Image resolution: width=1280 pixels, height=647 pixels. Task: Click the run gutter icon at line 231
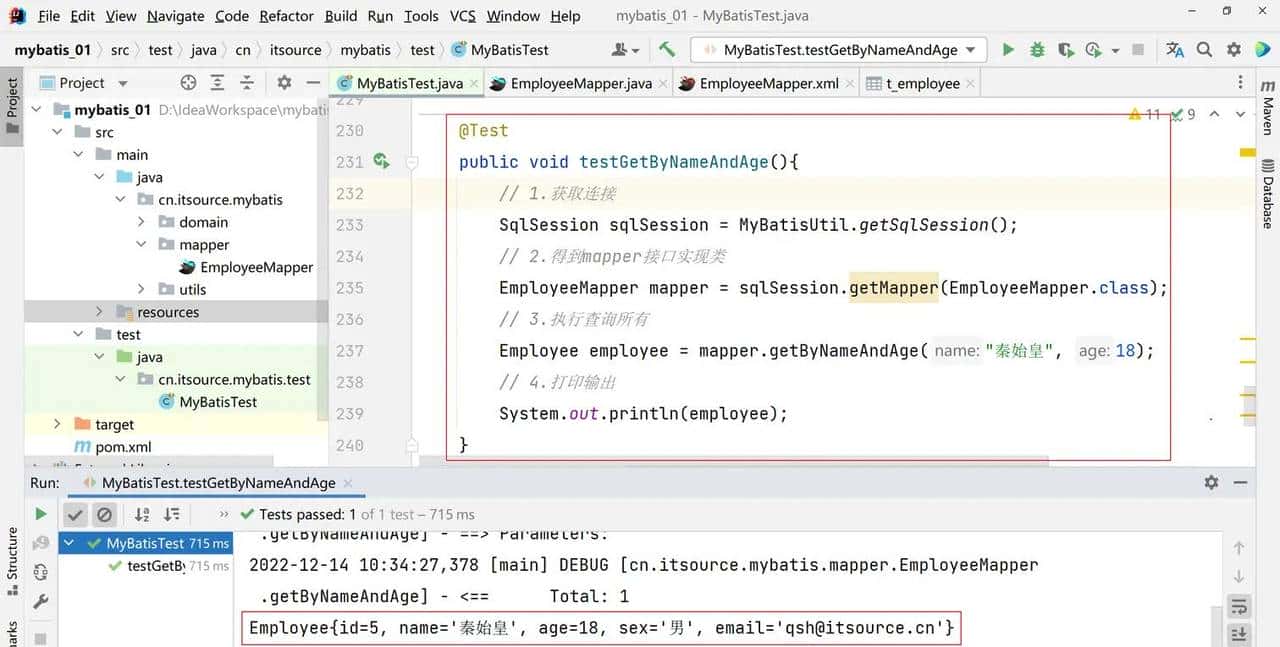point(381,161)
